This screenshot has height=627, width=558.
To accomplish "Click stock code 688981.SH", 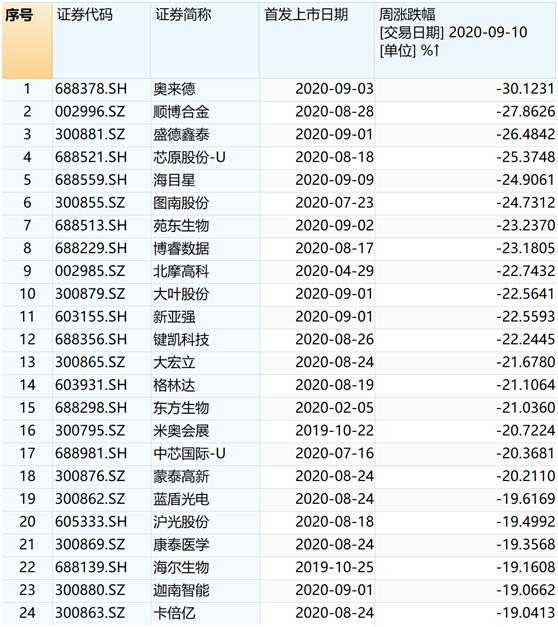I will click(x=91, y=453).
